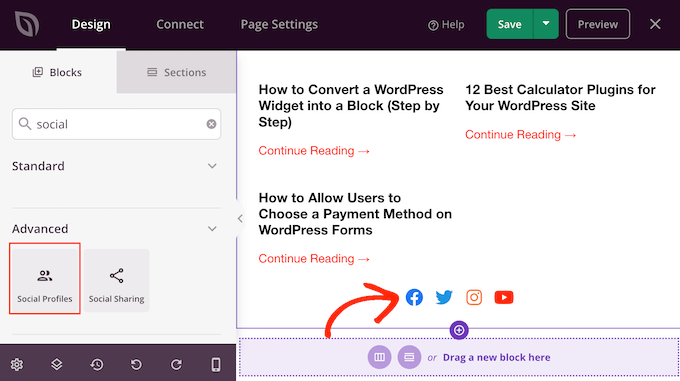
Task: Collapse the left sidebar panel arrow
Action: coord(240,219)
